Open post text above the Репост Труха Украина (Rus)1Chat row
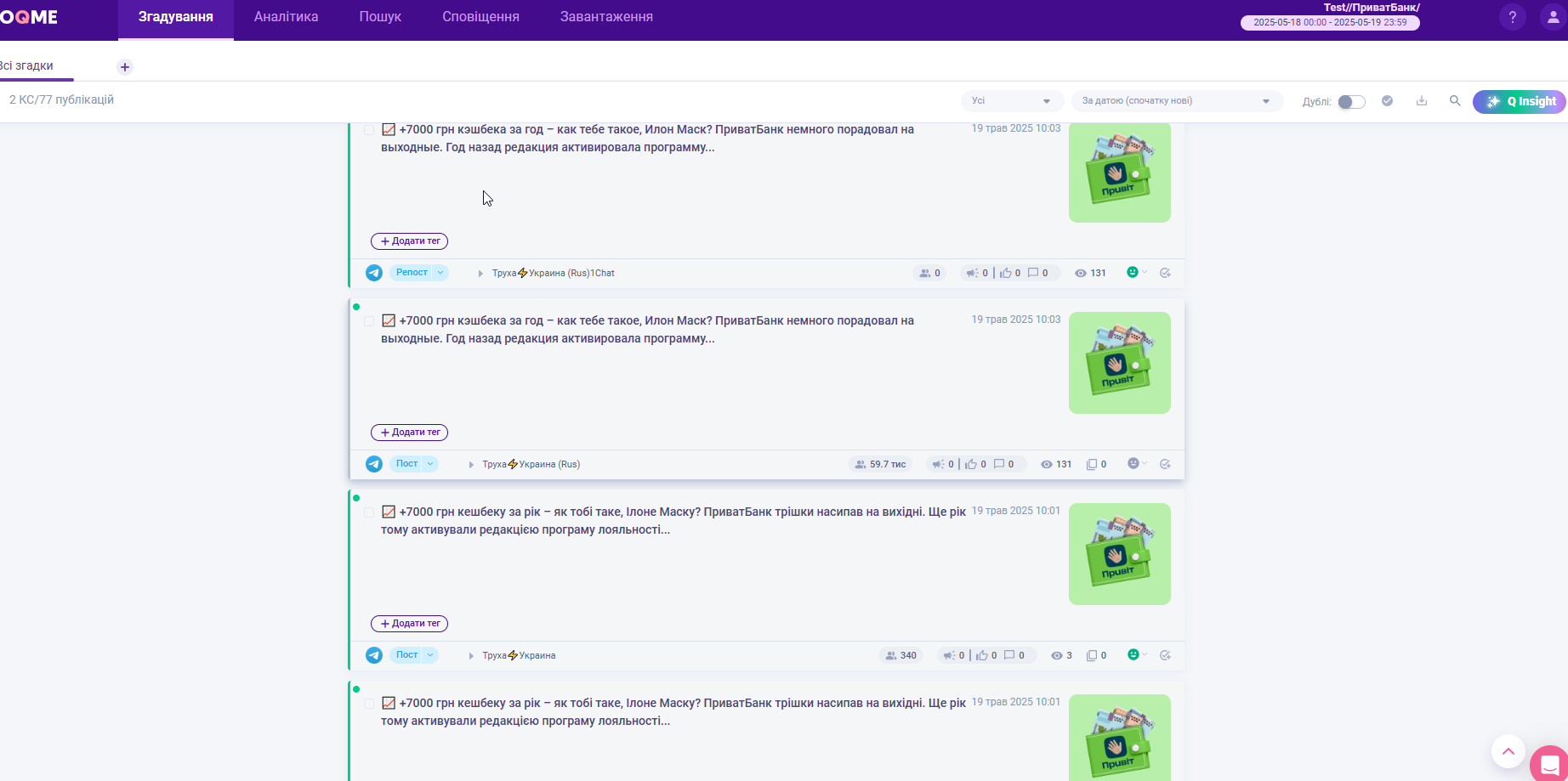Image resolution: width=1568 pixels, height=781 pixels. (x=647, y=139)
